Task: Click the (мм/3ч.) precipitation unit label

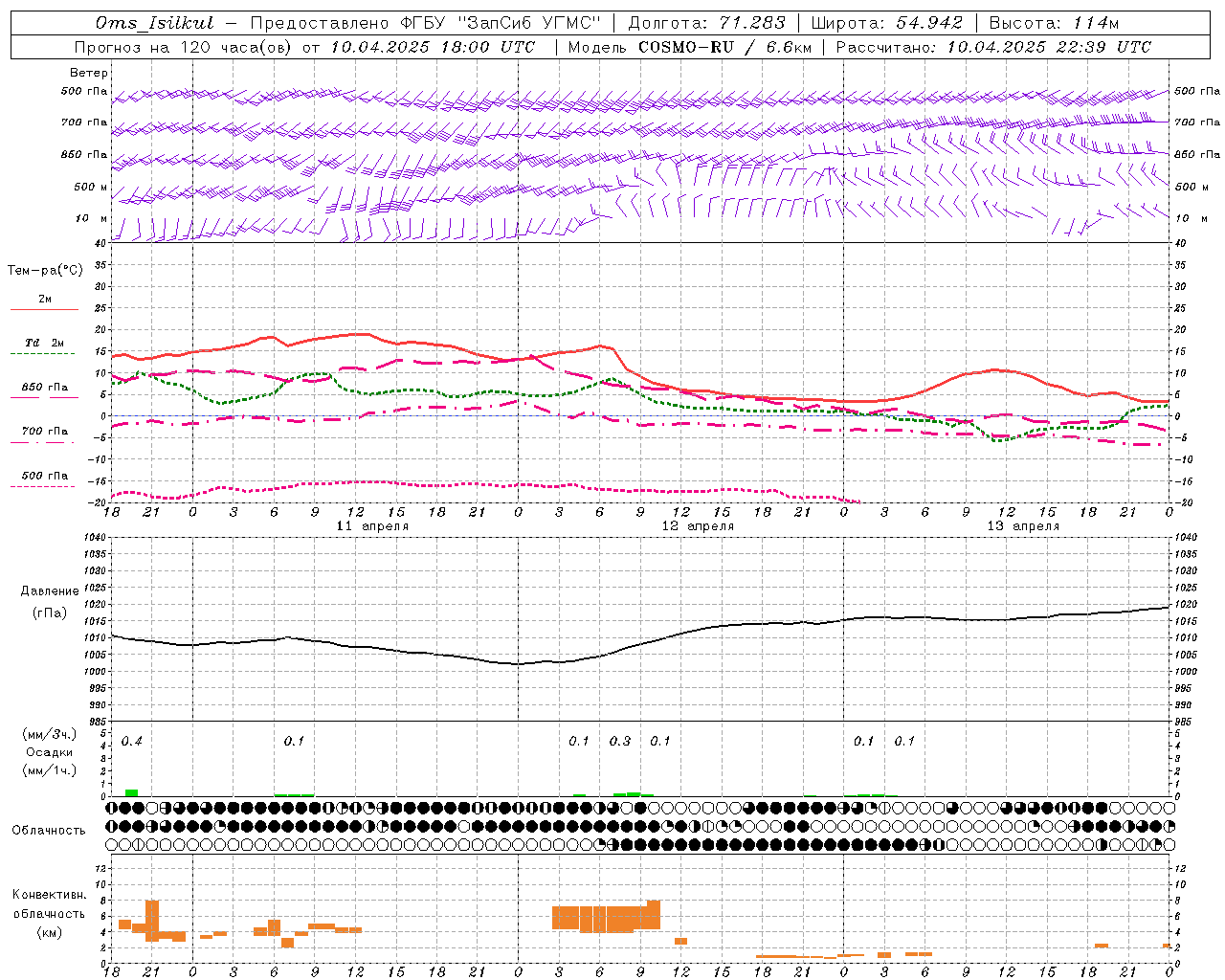Action: pos(49,735)
